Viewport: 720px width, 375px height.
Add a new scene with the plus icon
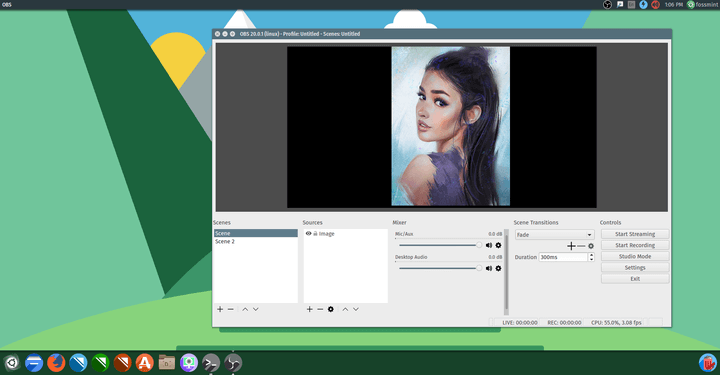[220, 309]
